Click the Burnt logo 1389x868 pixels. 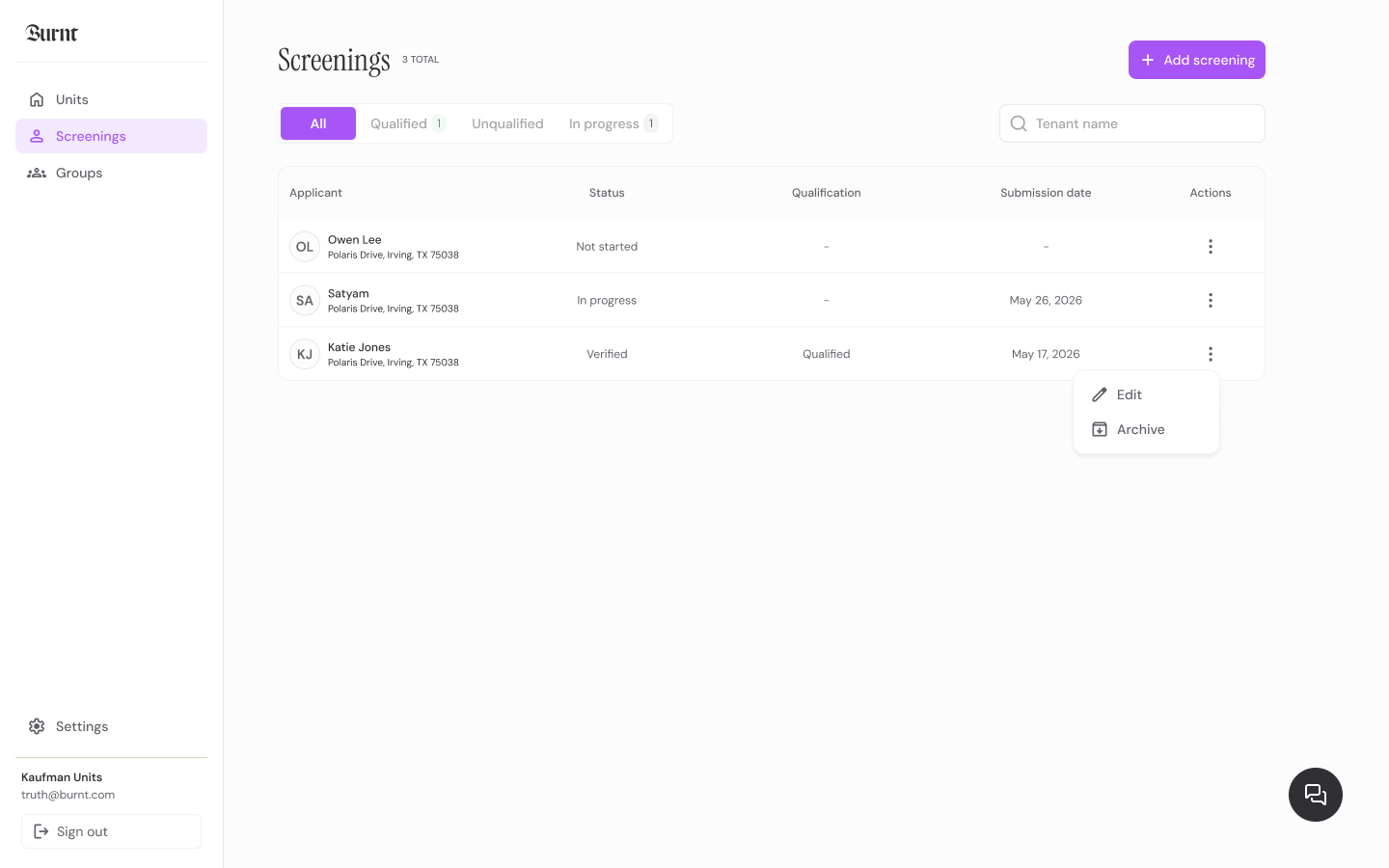pos(52,34)
